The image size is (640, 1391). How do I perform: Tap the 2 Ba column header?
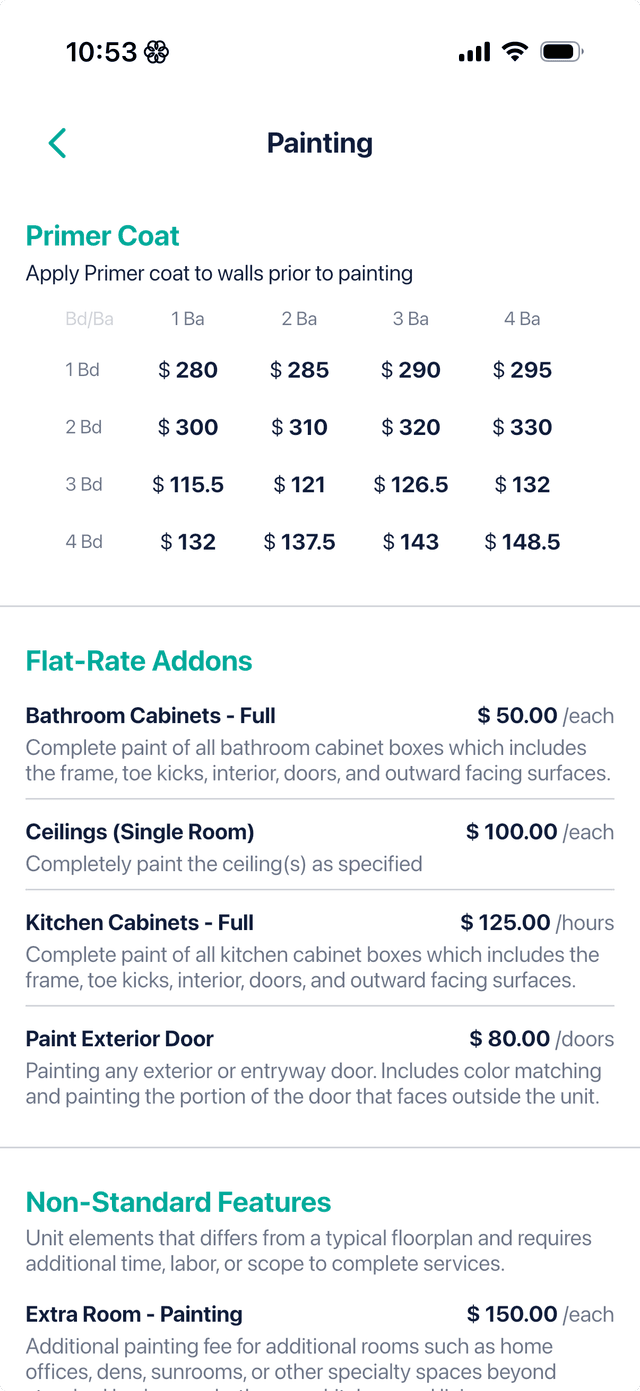(299, 318)
